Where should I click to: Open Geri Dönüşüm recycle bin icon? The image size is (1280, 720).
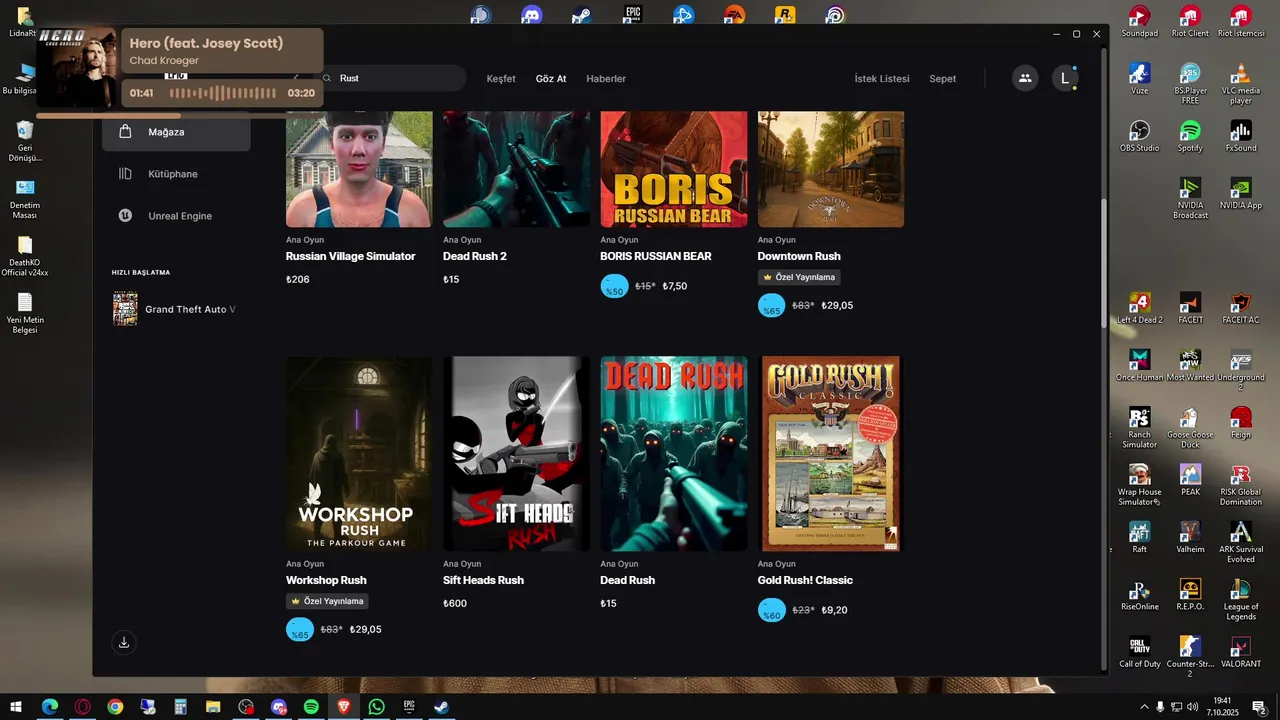(25, 141)
